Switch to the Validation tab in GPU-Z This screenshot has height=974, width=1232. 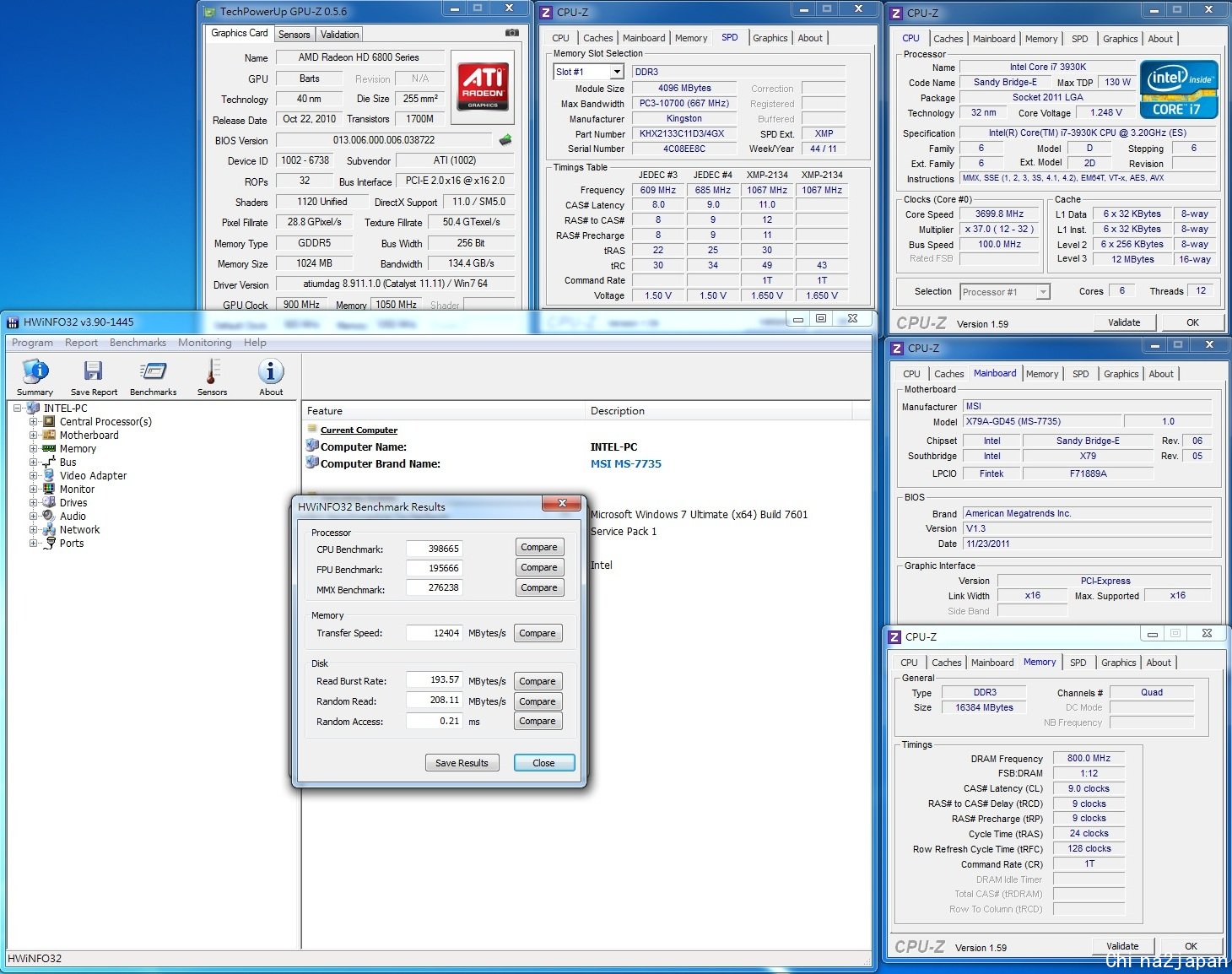(x=339, y=35)
